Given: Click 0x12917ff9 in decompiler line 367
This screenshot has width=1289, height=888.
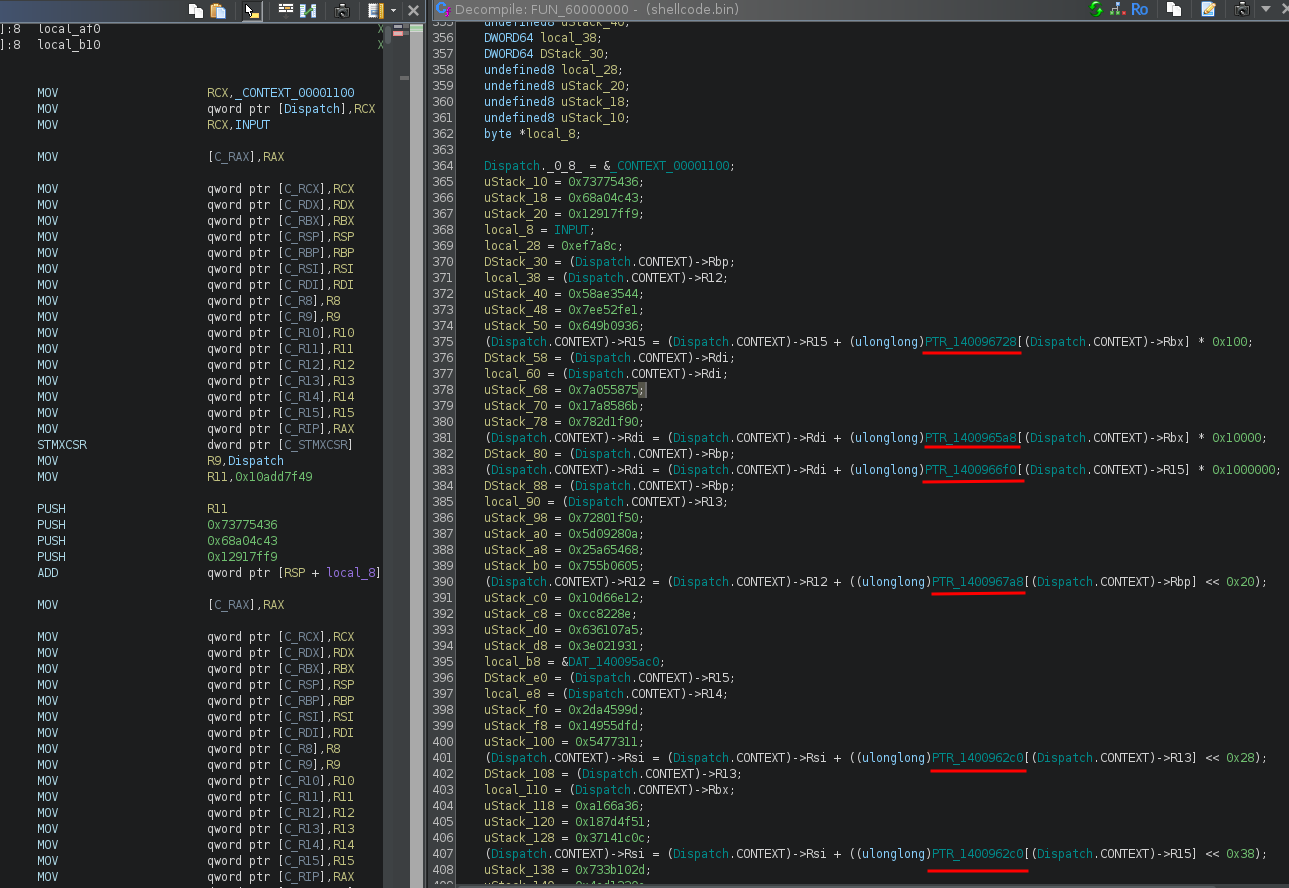Looking at the screenshot, I should (x=606, y=214).
